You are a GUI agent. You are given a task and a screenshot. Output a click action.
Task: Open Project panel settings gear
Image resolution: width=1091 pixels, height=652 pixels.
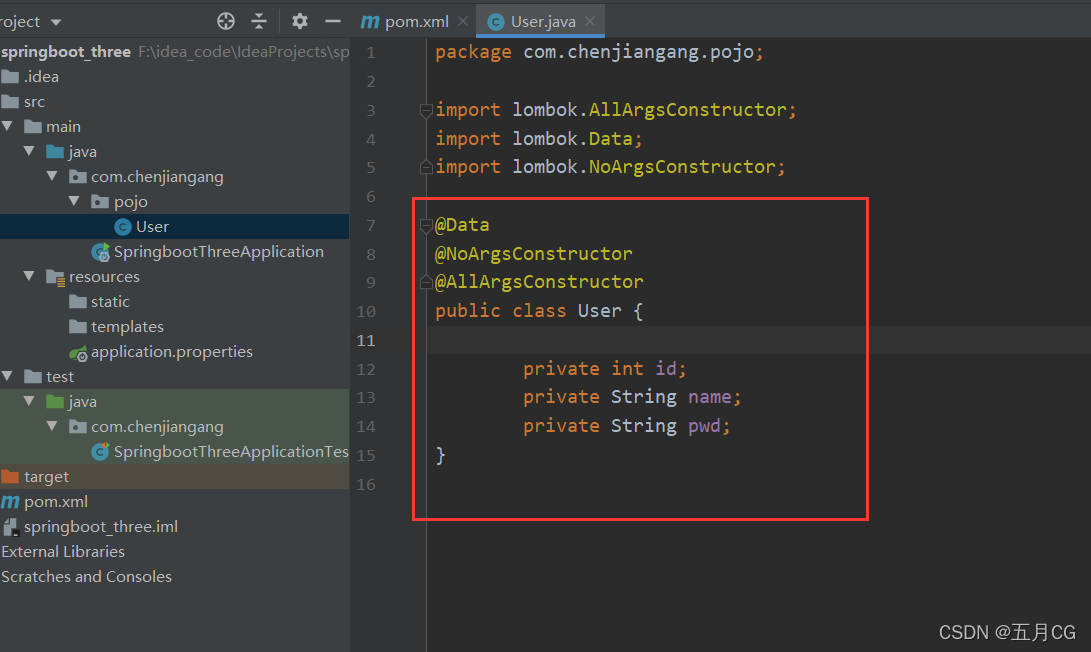click(300, 22)
